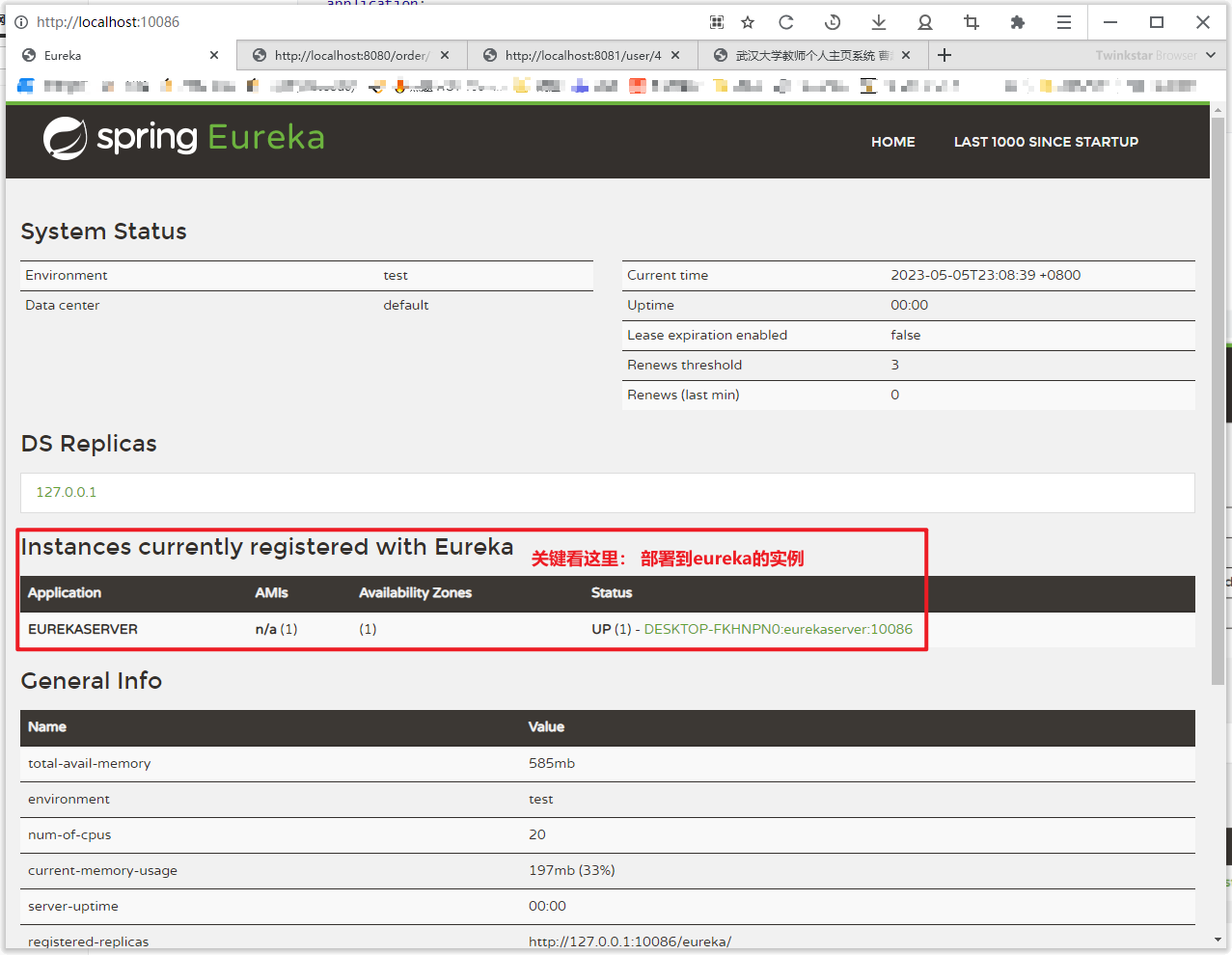Screen dimensions: 1232x955
Task: Click the page vertical scrollbar thumb
Action: pyautogui.click(x=1218, y=400)
